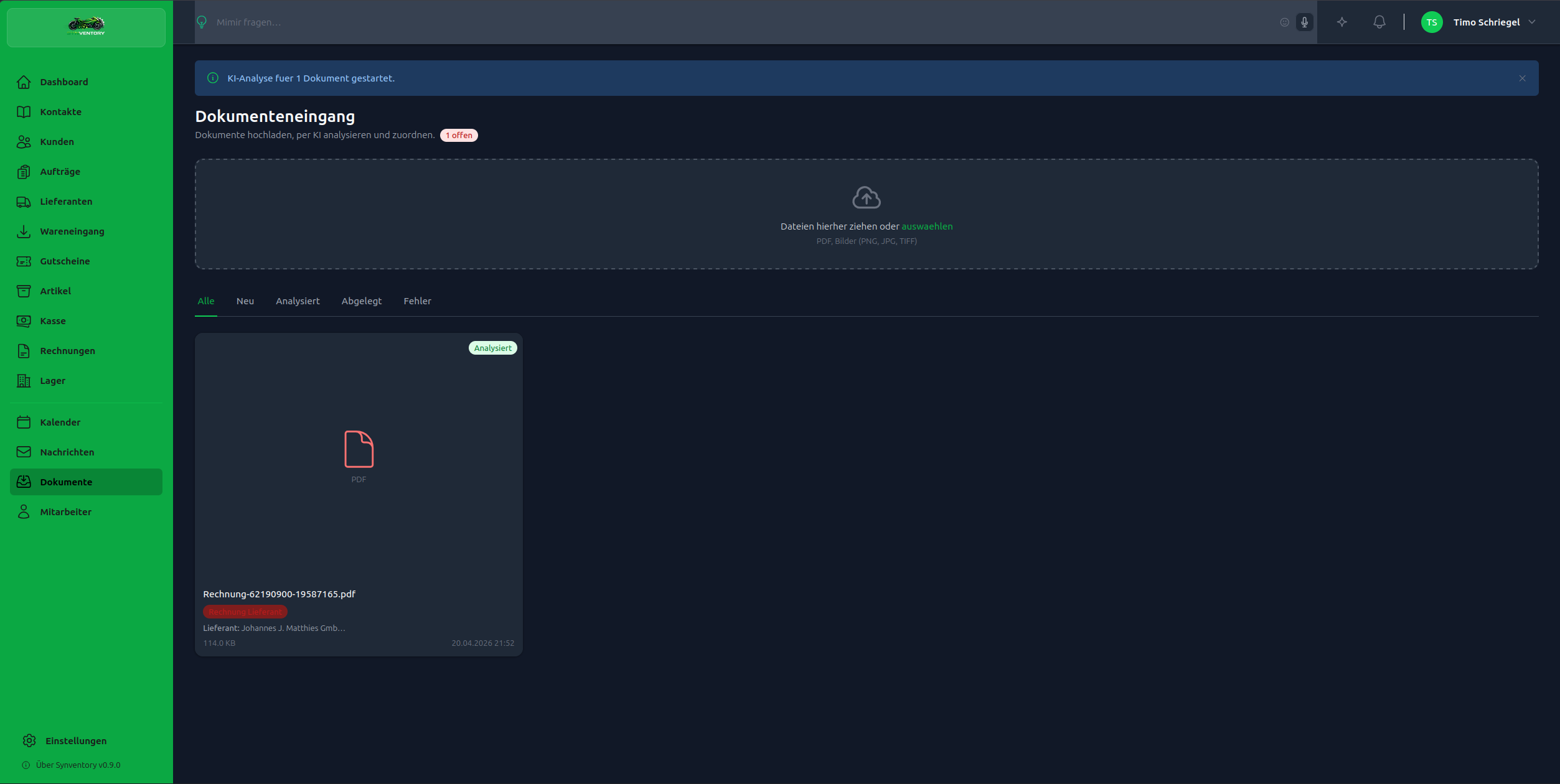Click the microphone icon in the search bar
This screenshot has width=1560, height=784.
click(x=1304, y=22)
